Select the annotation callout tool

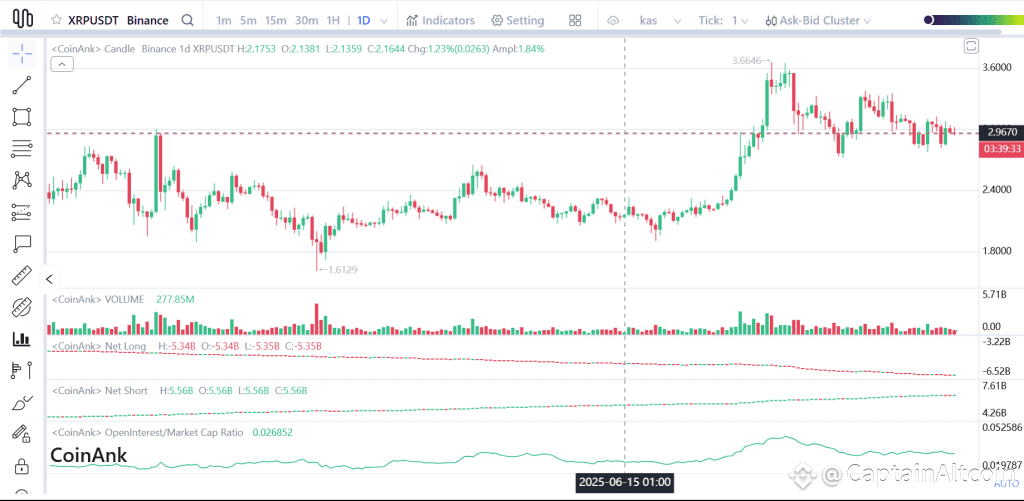pyautogui.click(x=22, y=244)
